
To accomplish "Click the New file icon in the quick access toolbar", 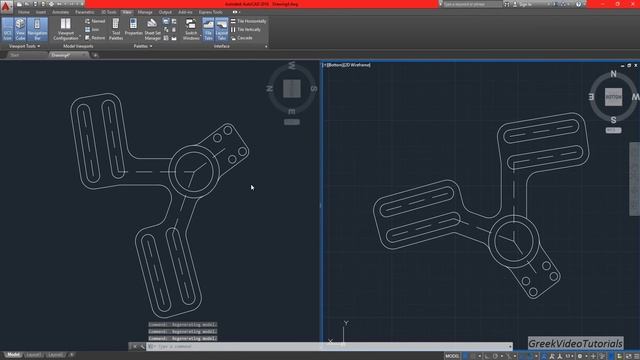I will (x=19, y=4).
